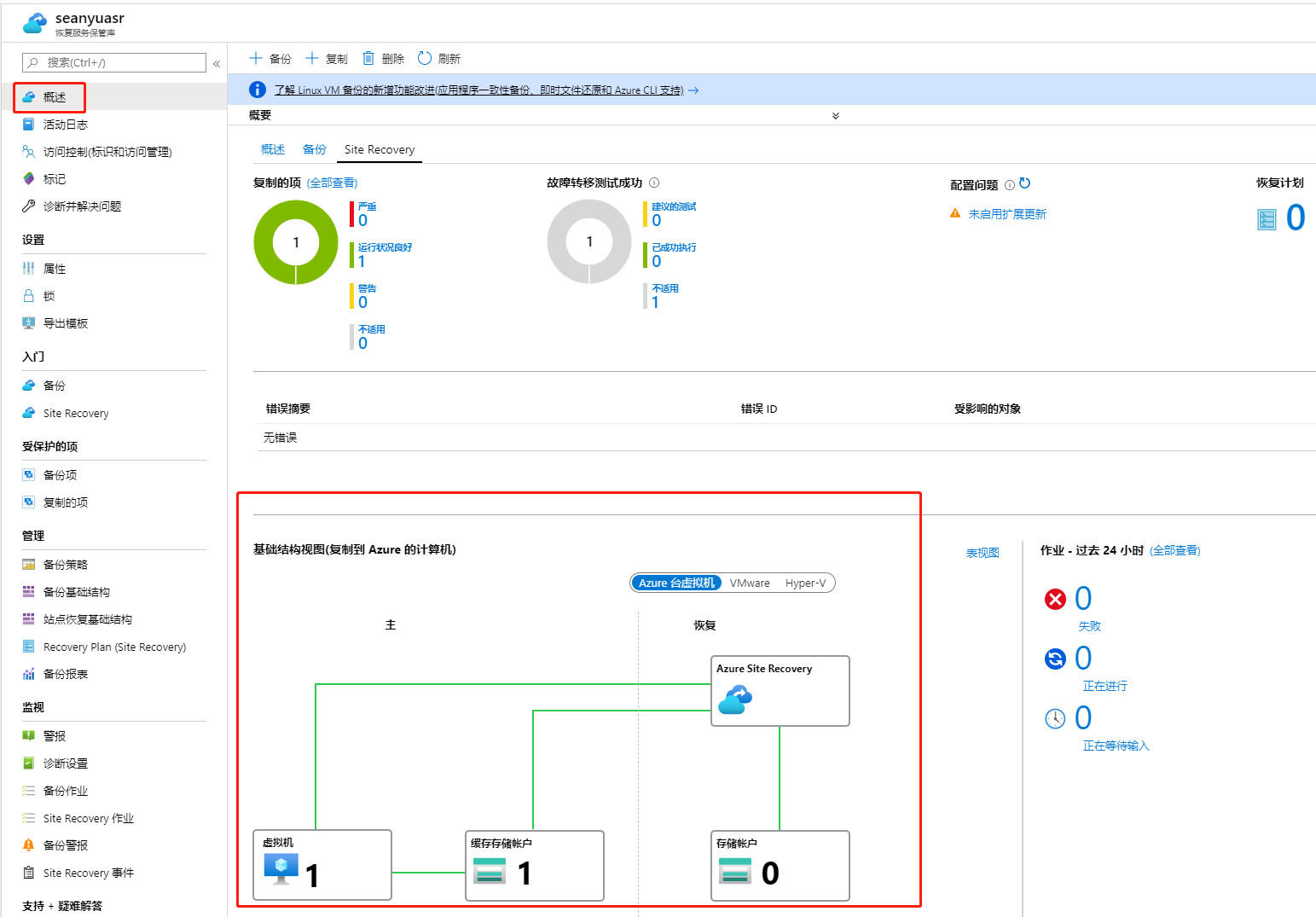Collapse the sidebar with double chevron
Viewport: 1316px width, 917px height.
(x=217, y=63)
